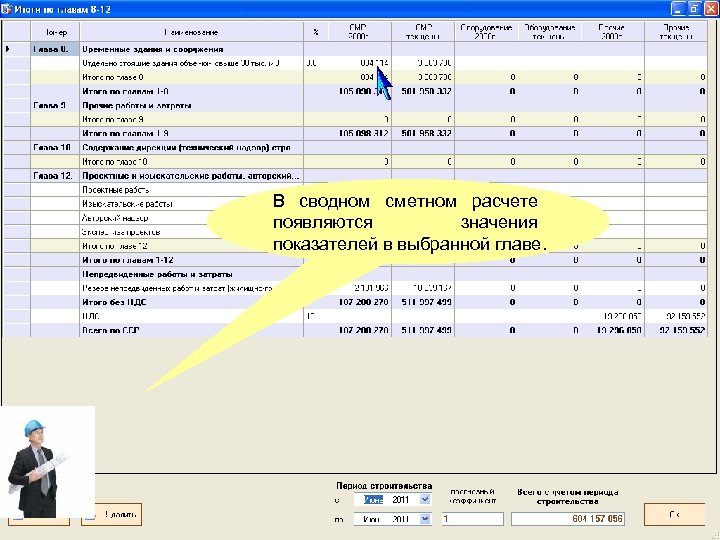Select the Глава 10 cell

(55, 148)
